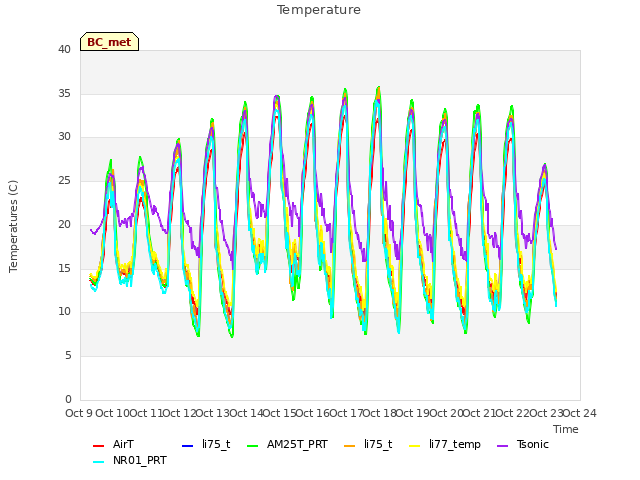Click the Oct 9 x-axis date label

79,413
